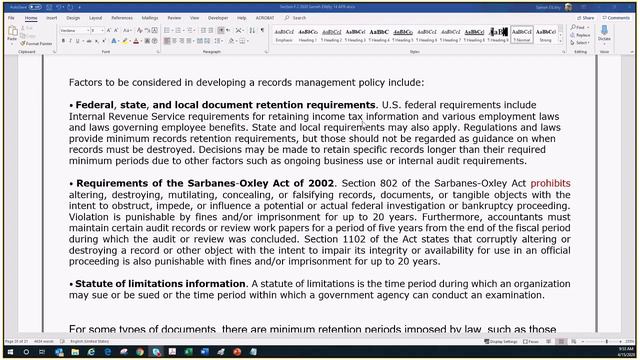The width and height of the screenshot is (640, 360).
Task: Toggle strikethrough formatting
Action: click(89, 41)
